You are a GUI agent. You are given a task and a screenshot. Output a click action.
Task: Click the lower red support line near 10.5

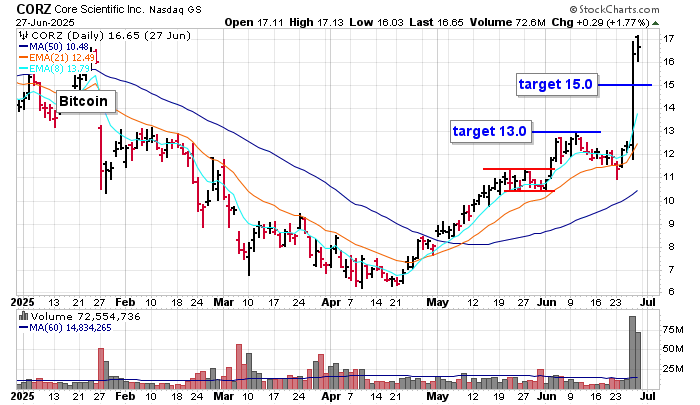coord(530,190)
